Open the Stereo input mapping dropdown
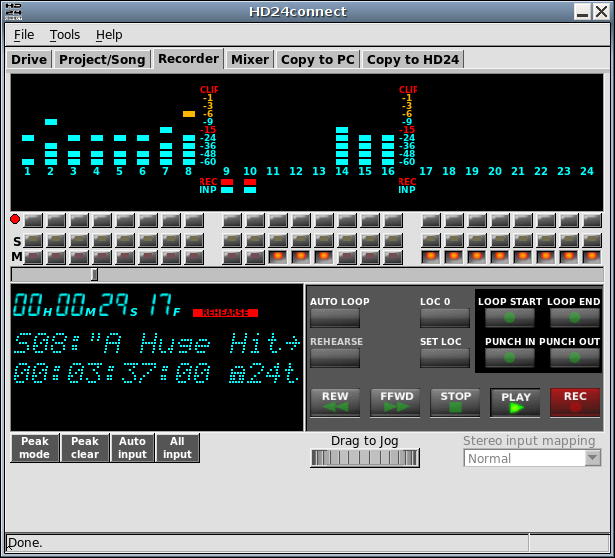 tap(532, 458)
